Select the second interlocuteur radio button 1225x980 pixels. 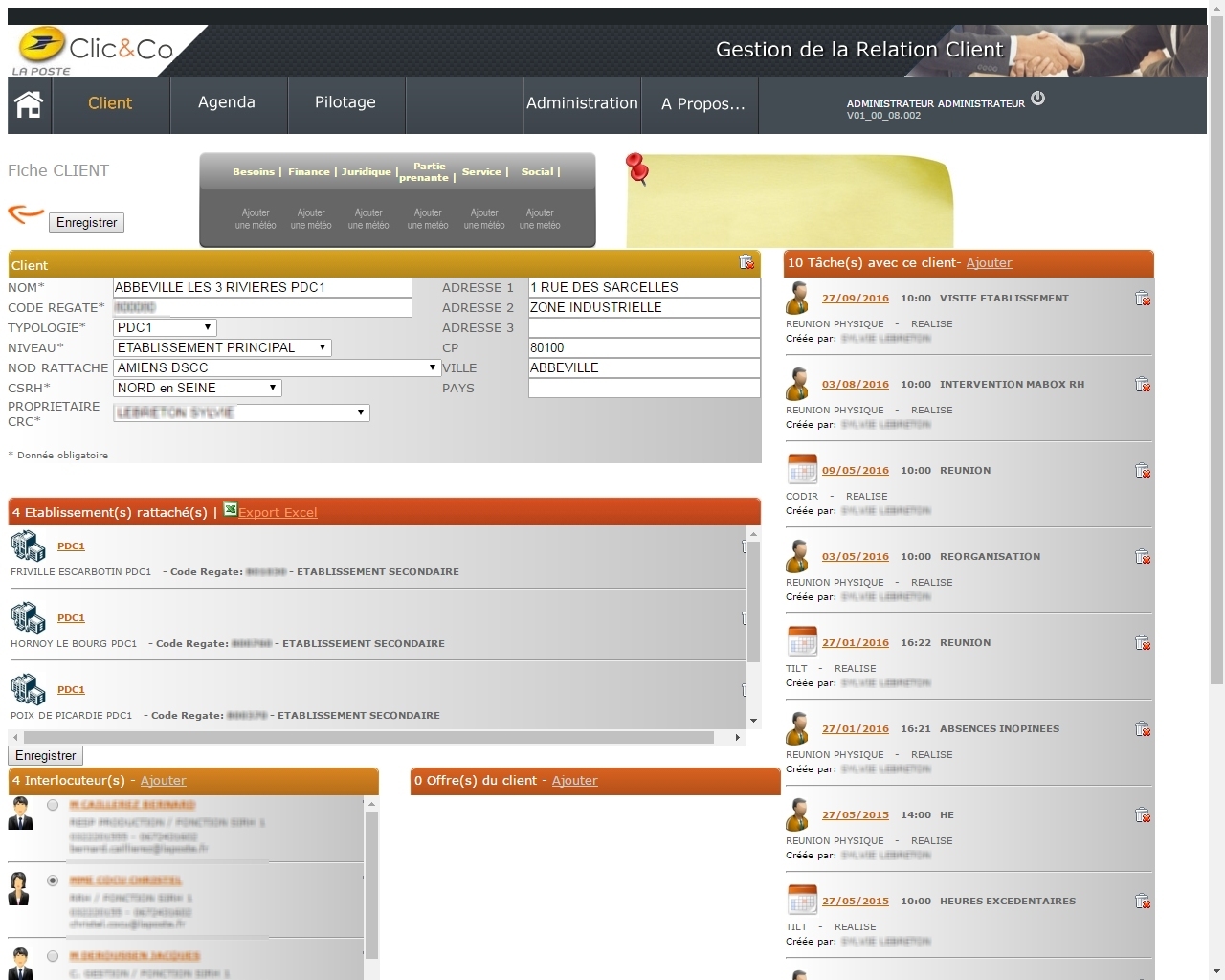[x=53, y=880]
